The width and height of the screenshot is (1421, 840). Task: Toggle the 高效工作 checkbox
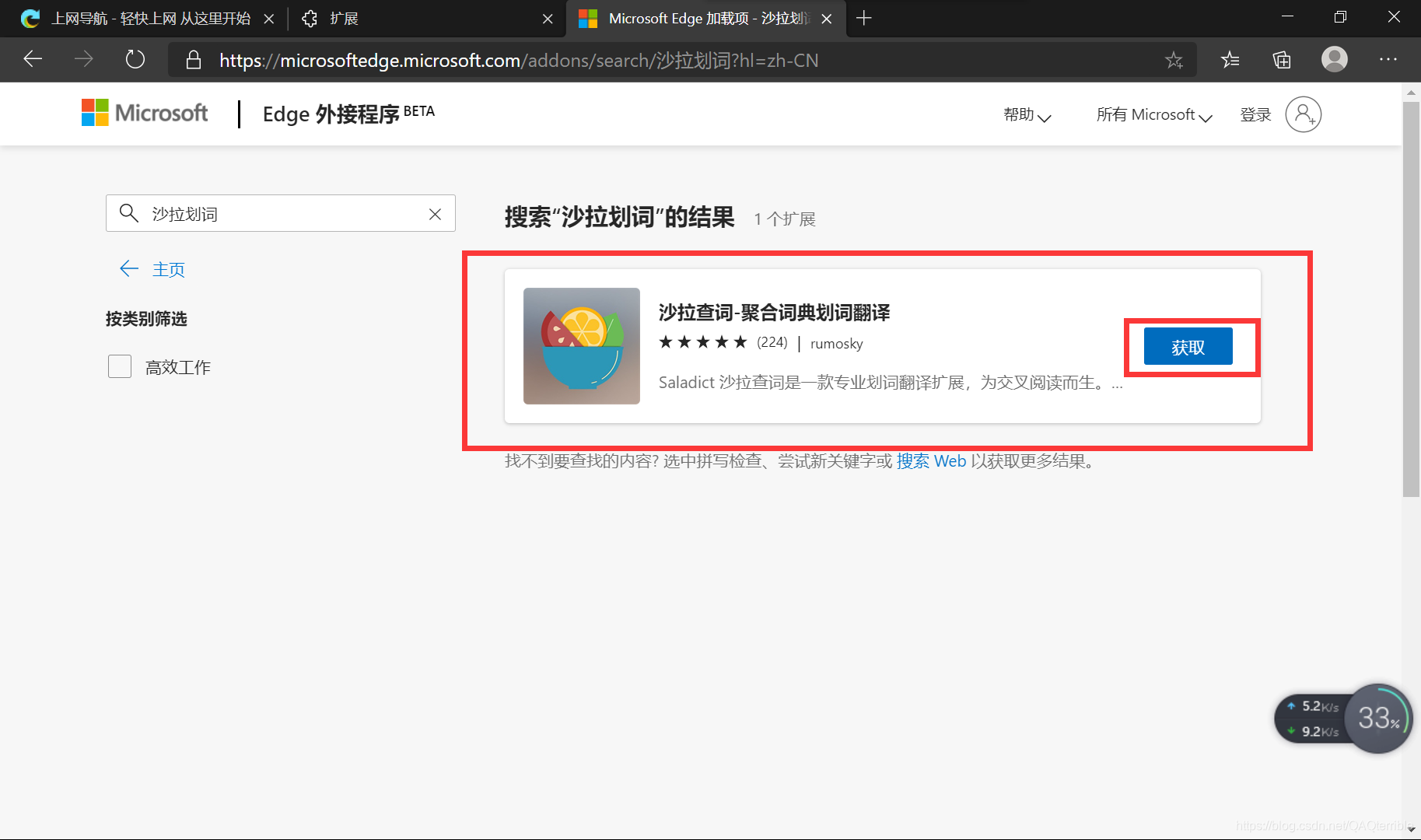pyautogui.click(x=120, y=366)
